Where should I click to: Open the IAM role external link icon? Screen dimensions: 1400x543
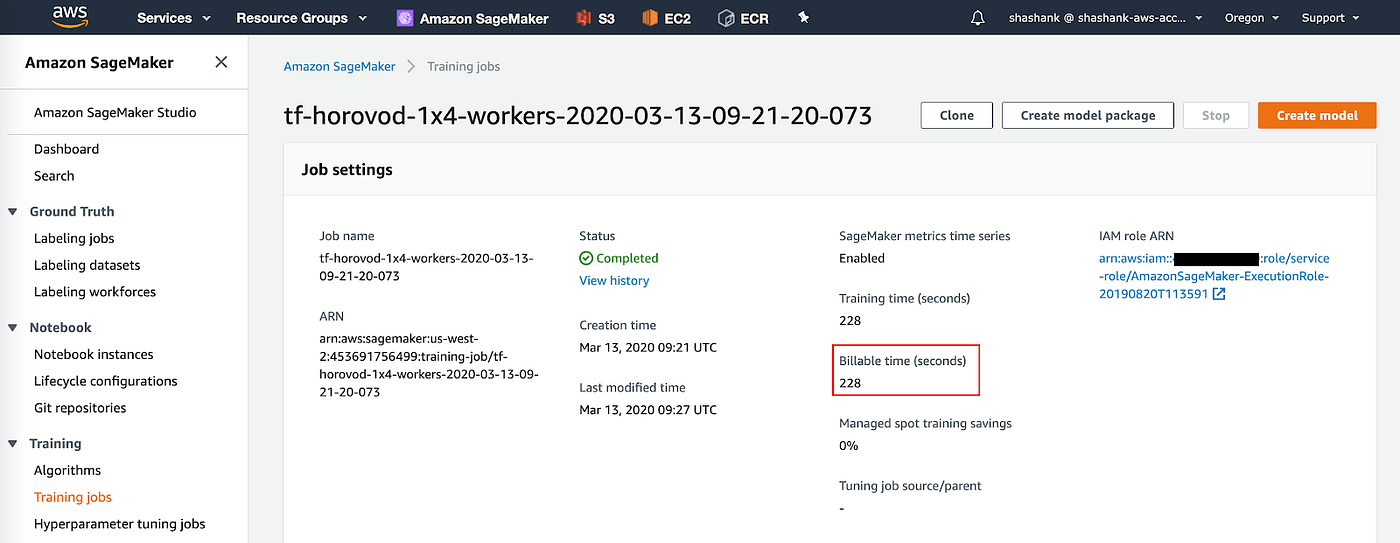point(1219,294)
